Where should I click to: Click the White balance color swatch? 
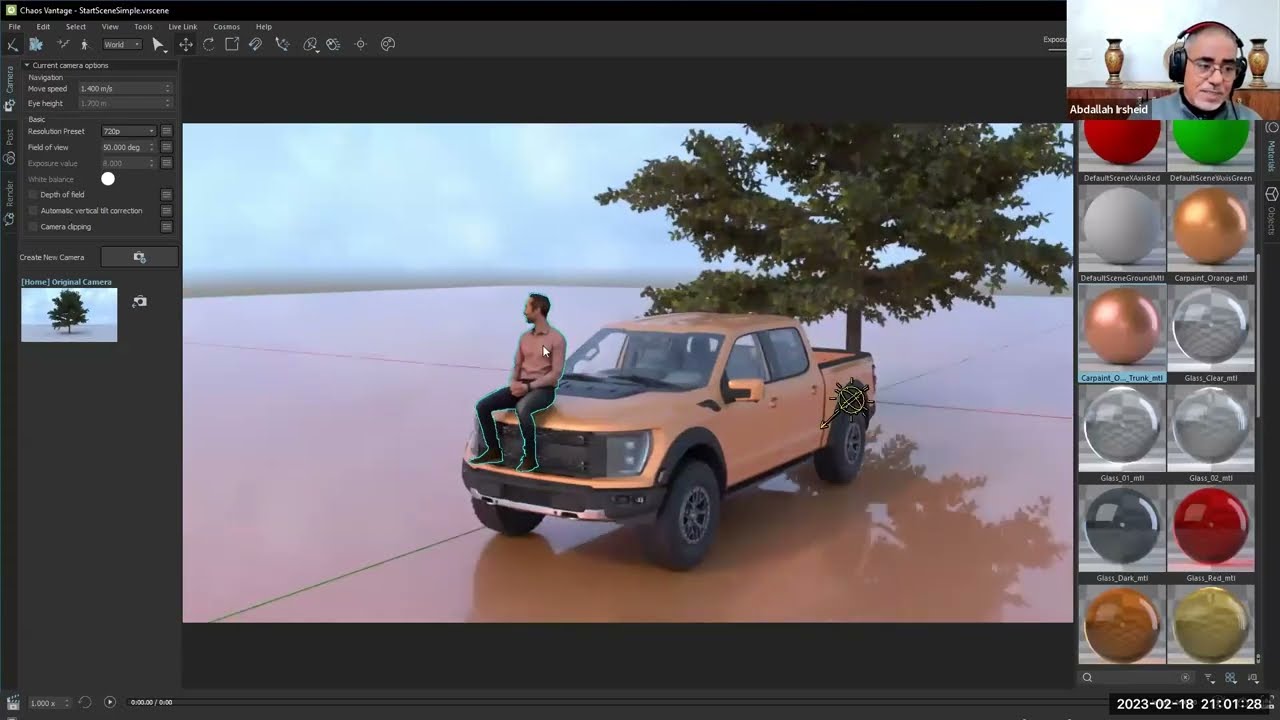click(108, 179)
